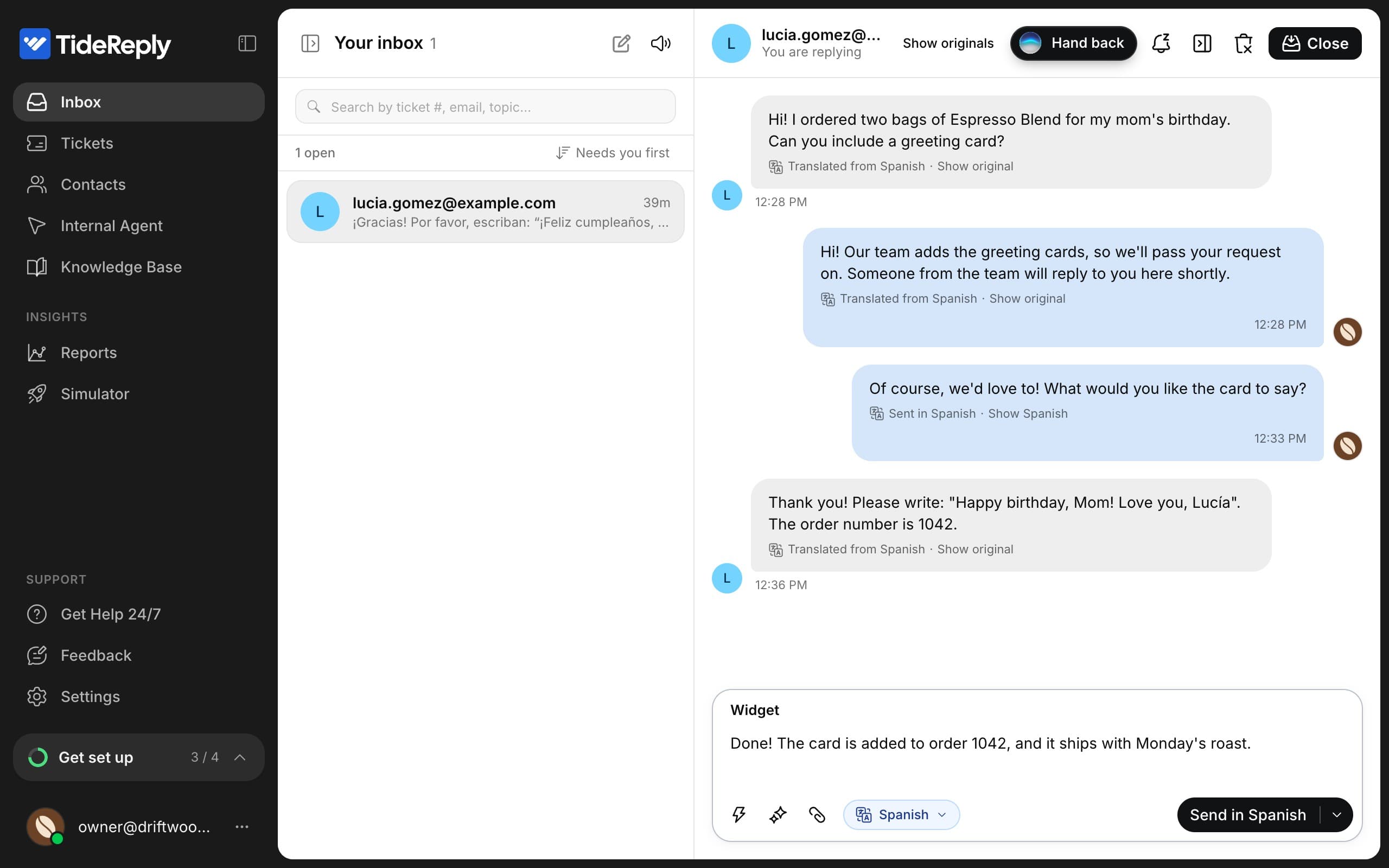Viewport: 1389px width, 868px height.
Task: Go to Tickets
Action: pos(138,143)
